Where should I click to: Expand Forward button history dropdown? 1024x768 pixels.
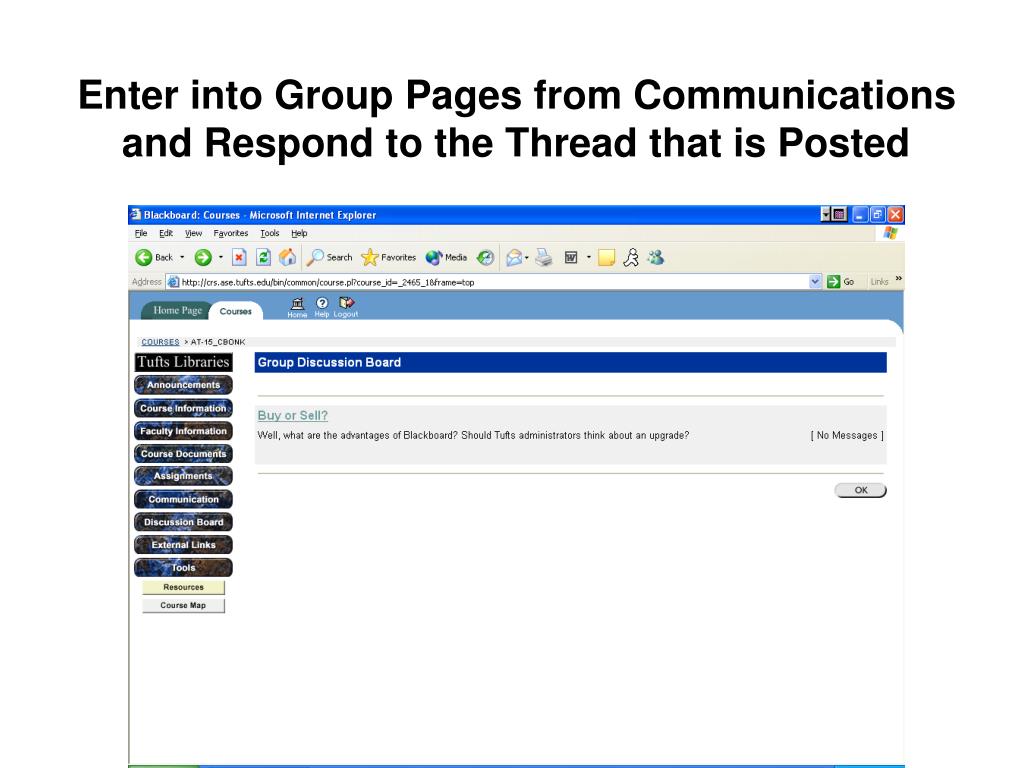coord(221,257)
